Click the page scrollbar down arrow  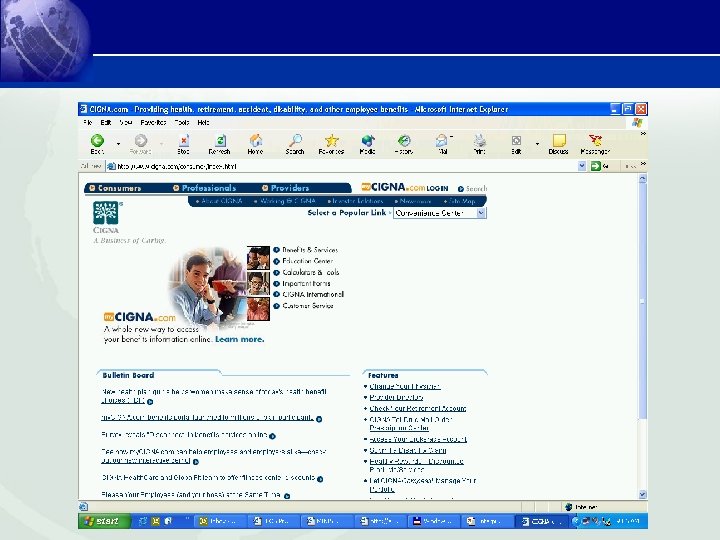click(x=642, y=495)
